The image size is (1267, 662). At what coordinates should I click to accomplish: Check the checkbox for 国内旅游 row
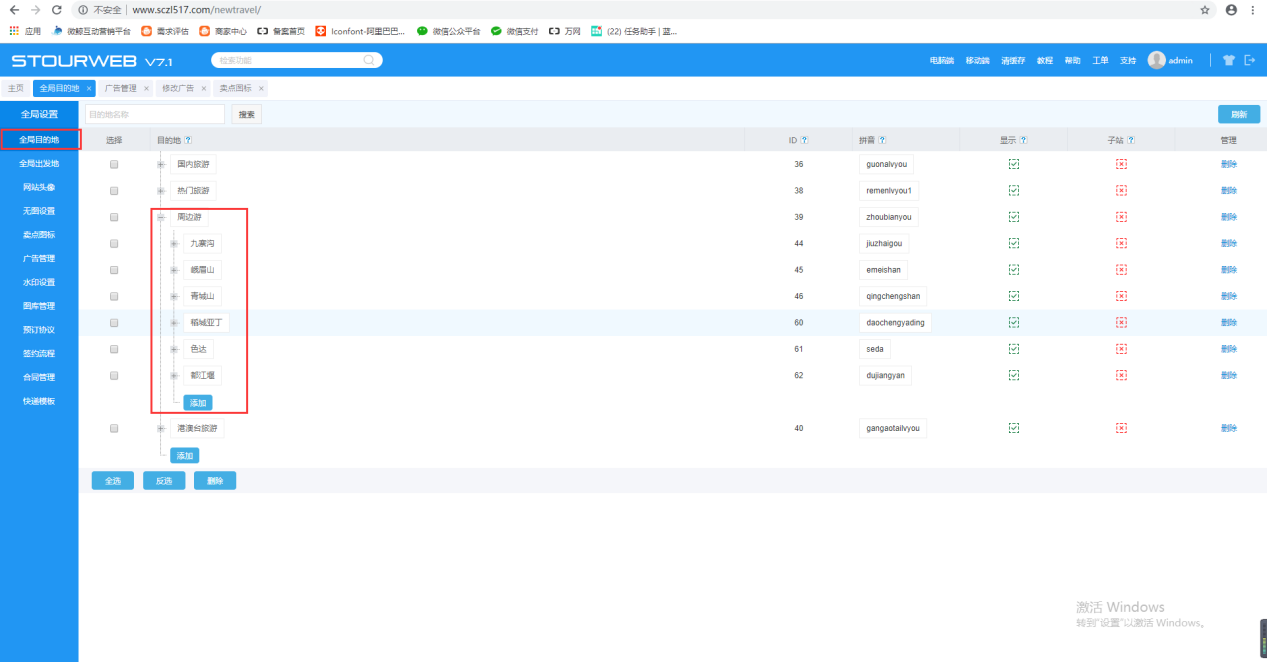coord(114,164)
